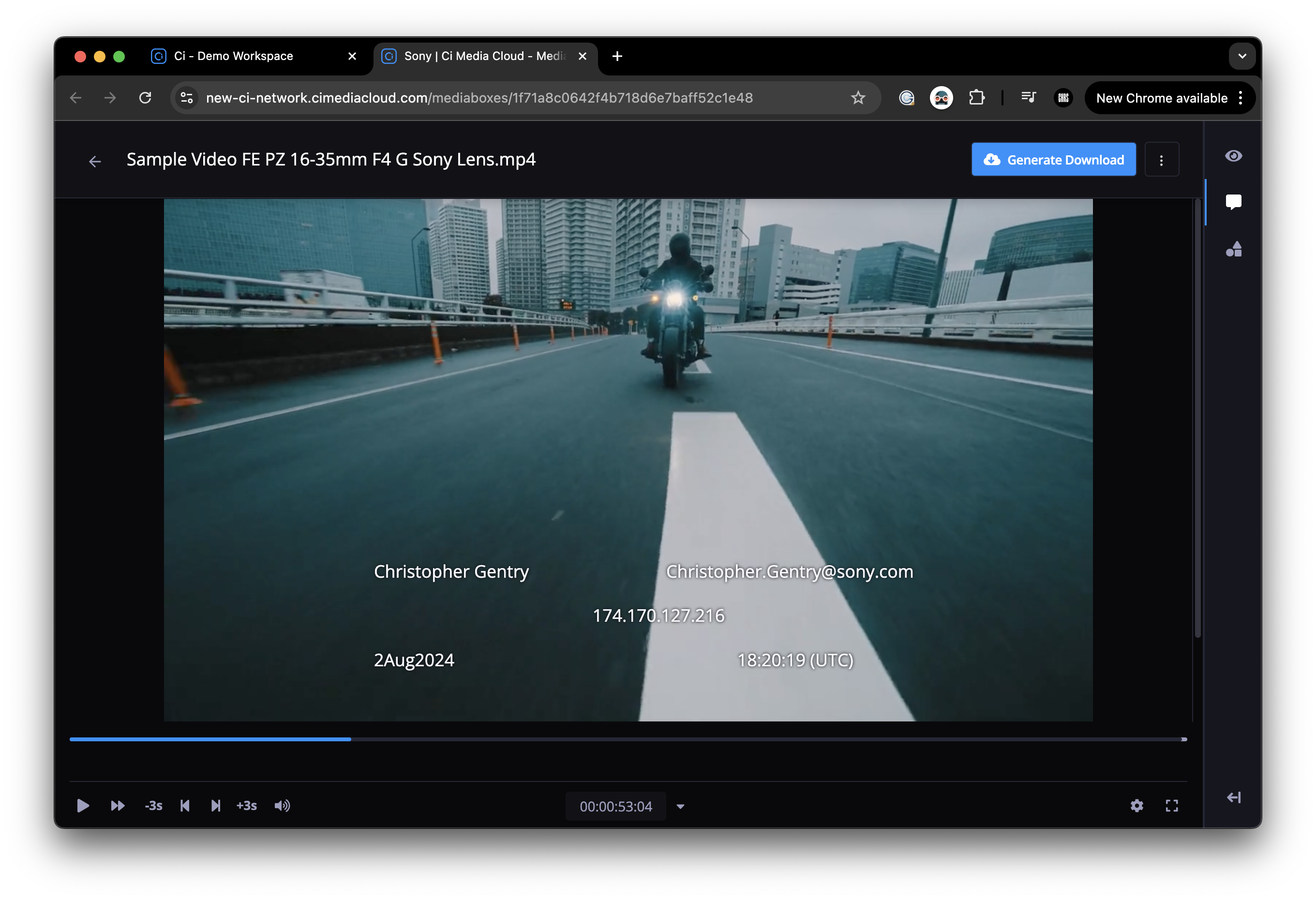1316x900 pixels.
Task: Open the Chrome three-dot menu
Action: pos(1240,97)
